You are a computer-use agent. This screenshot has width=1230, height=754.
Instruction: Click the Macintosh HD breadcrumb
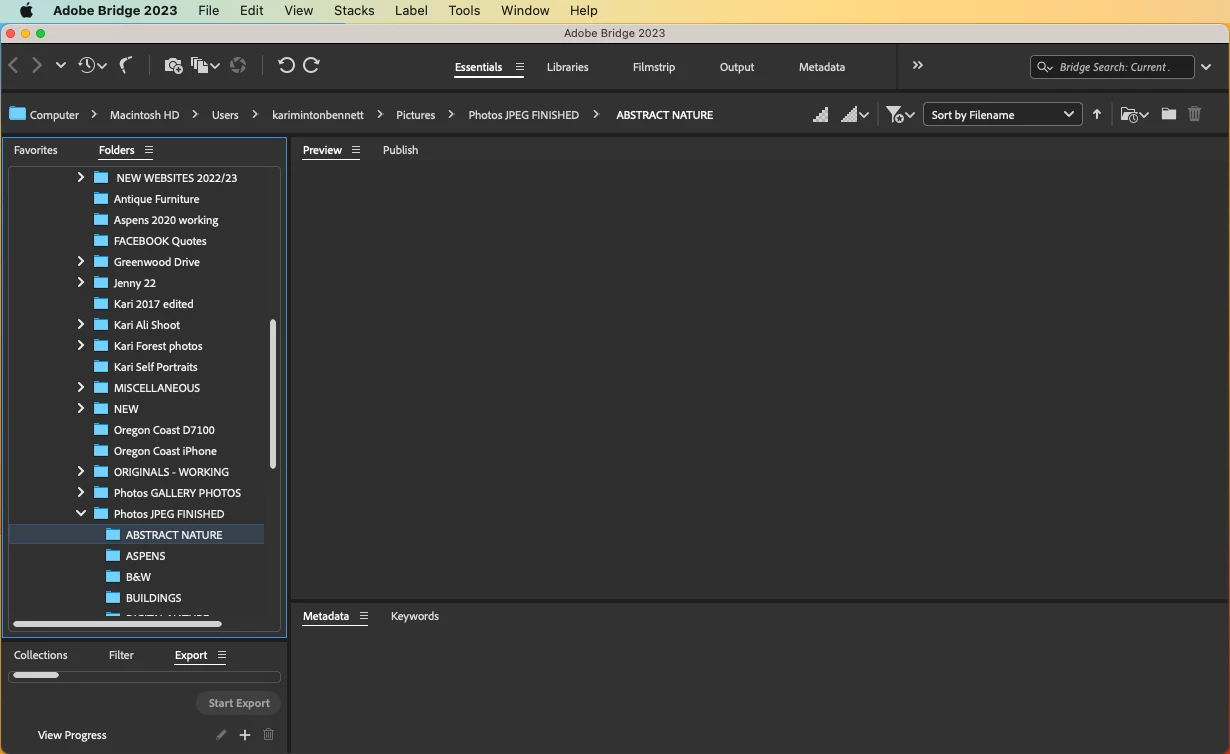144,115
